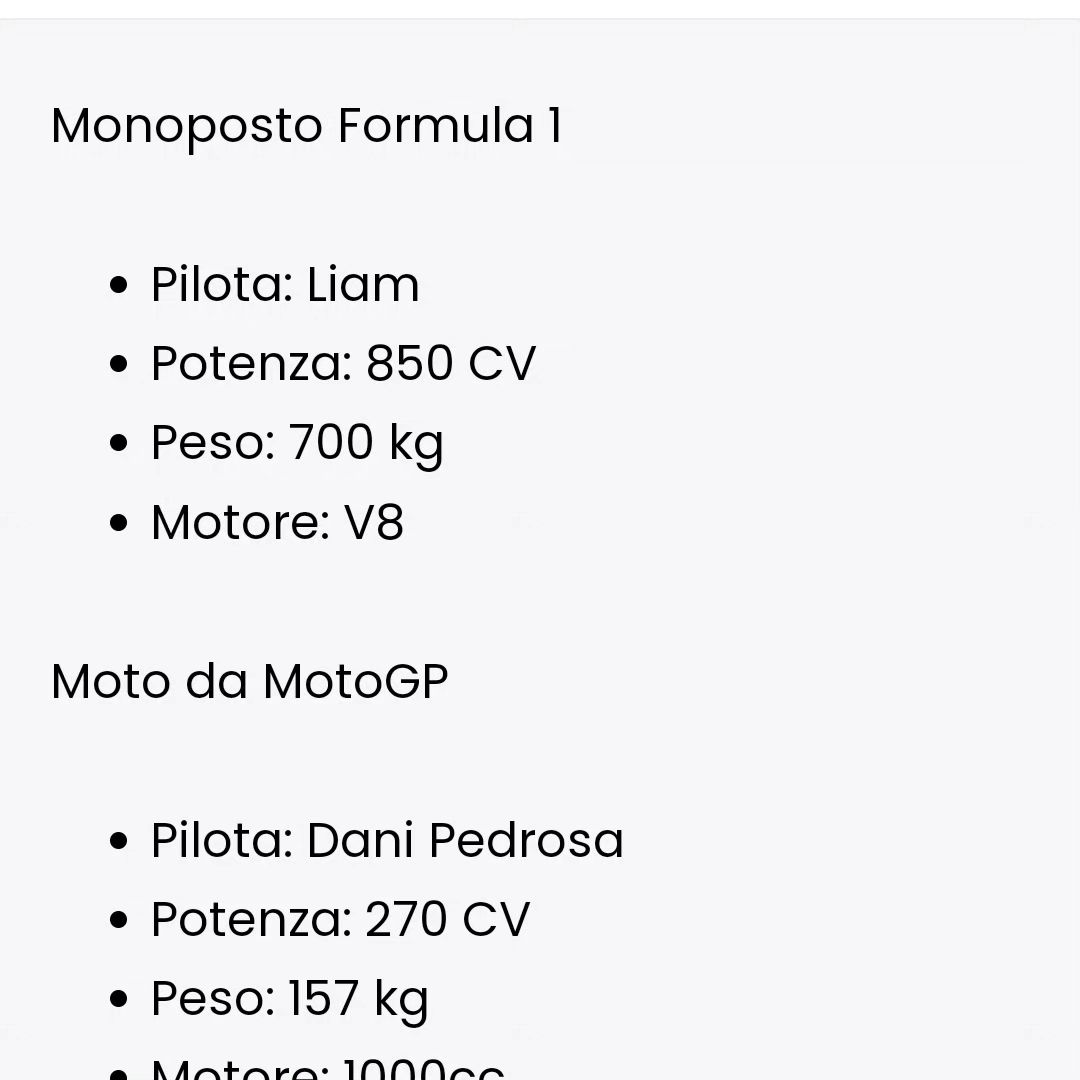The height and width of the screenshot is (1080, 1080).
Task: Select the Peso: 157 kg item
Action: click(x=289, y=999)
